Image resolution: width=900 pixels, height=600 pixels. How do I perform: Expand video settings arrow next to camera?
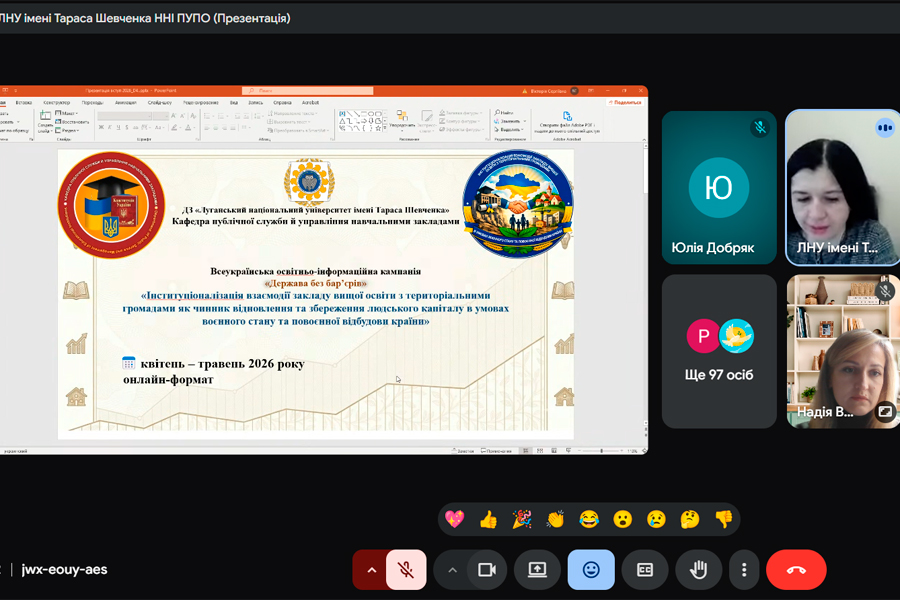point(452,570)
